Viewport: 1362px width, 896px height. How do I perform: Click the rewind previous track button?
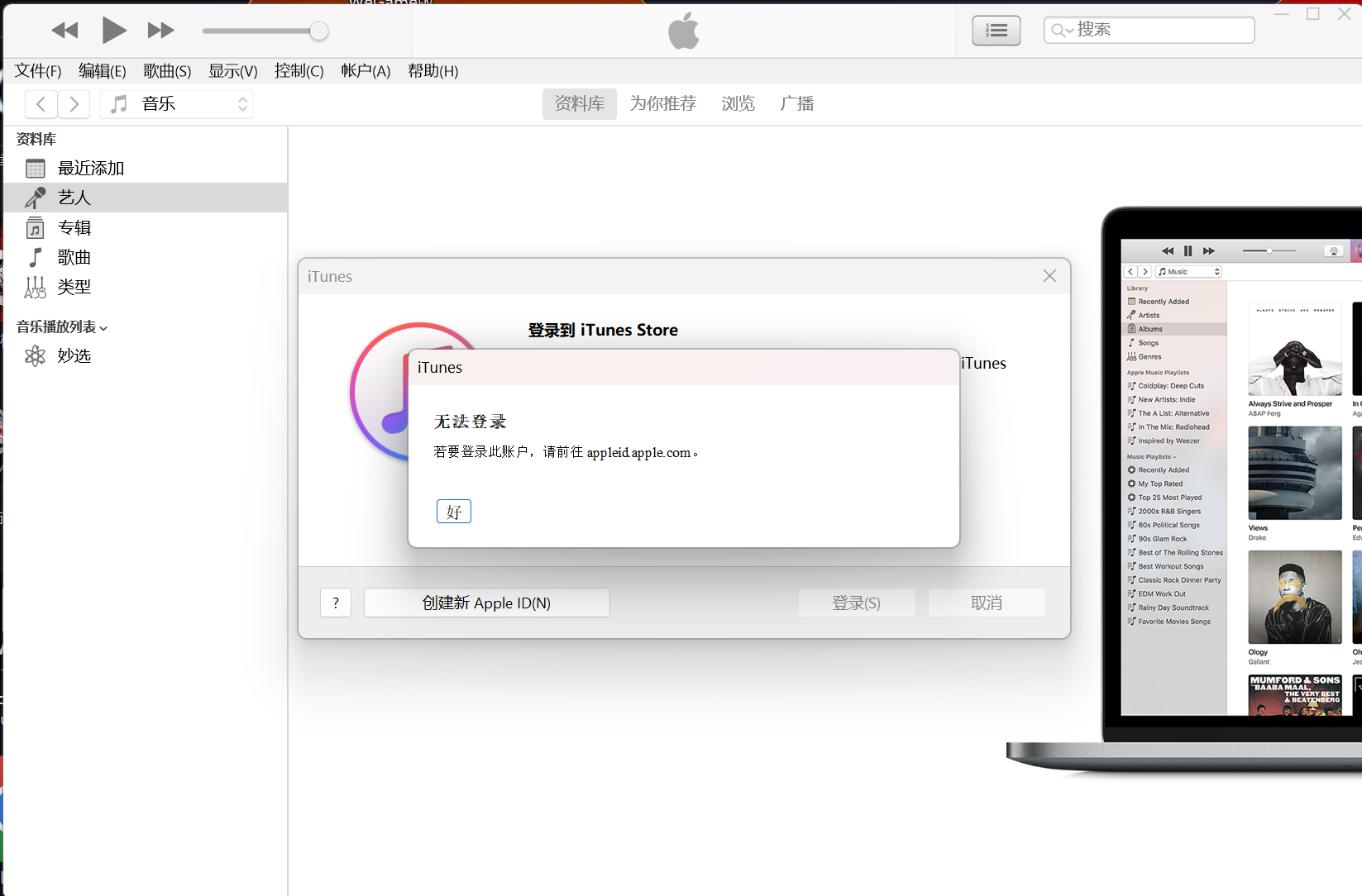pyautogui.click(x=65, y=31)
